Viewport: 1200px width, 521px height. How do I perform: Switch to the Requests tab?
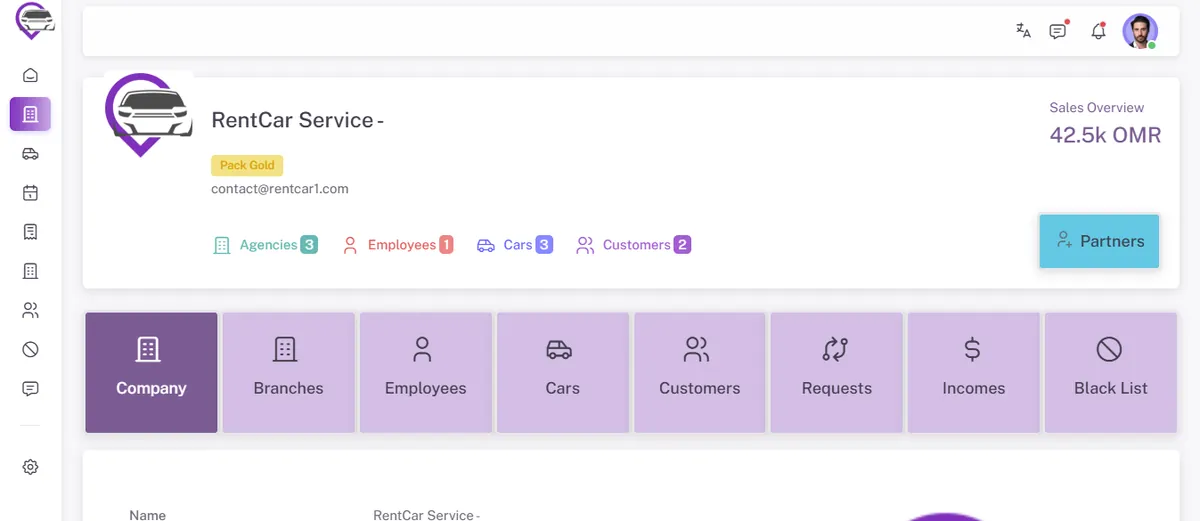coord(836,373)
